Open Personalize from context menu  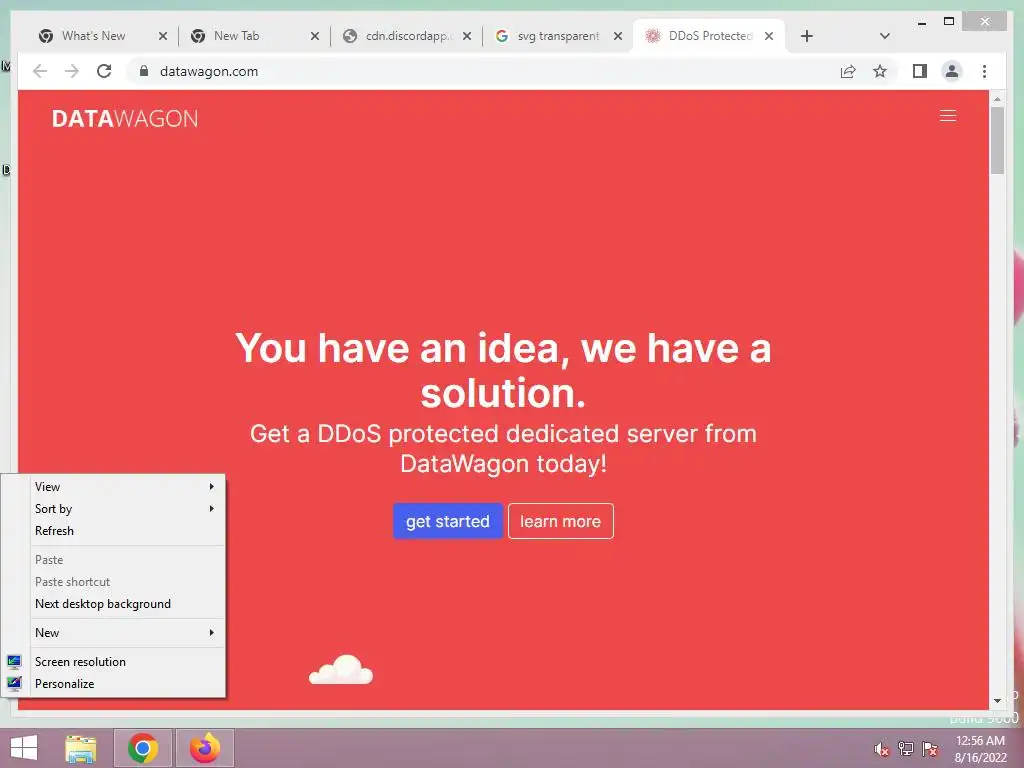pos(114,684)
